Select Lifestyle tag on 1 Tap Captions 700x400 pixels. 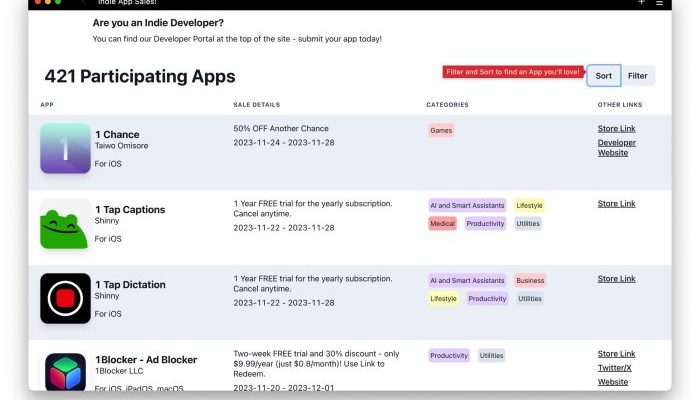[529, 205]
